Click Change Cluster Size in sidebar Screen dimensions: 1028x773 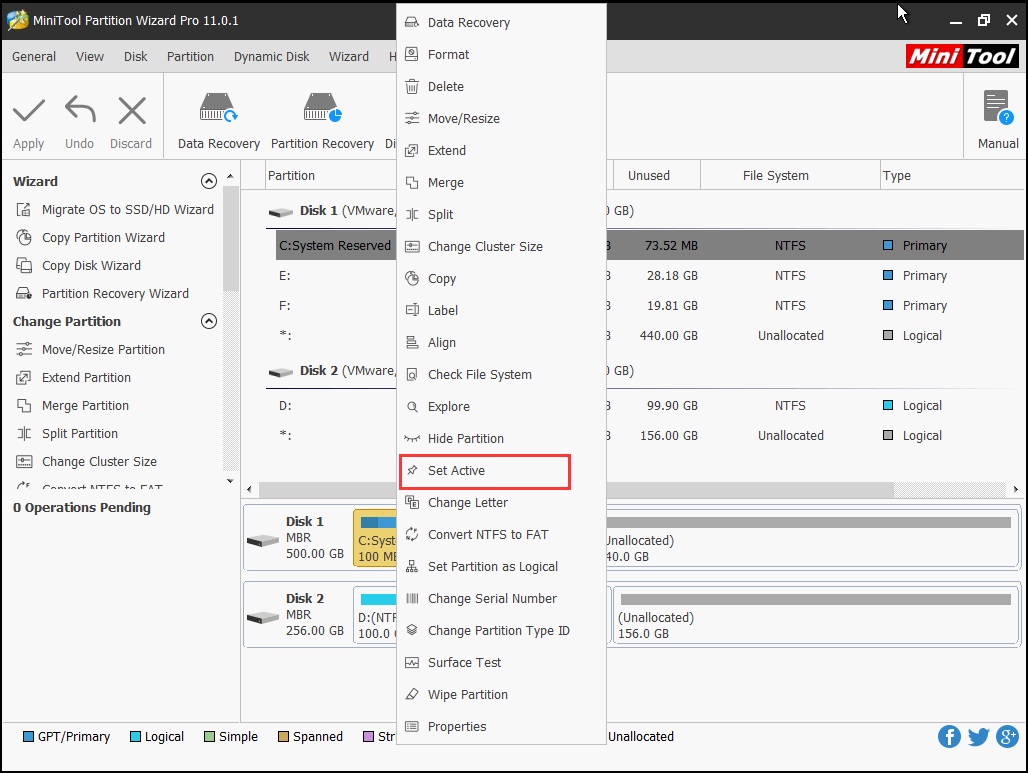click(87, 462)
